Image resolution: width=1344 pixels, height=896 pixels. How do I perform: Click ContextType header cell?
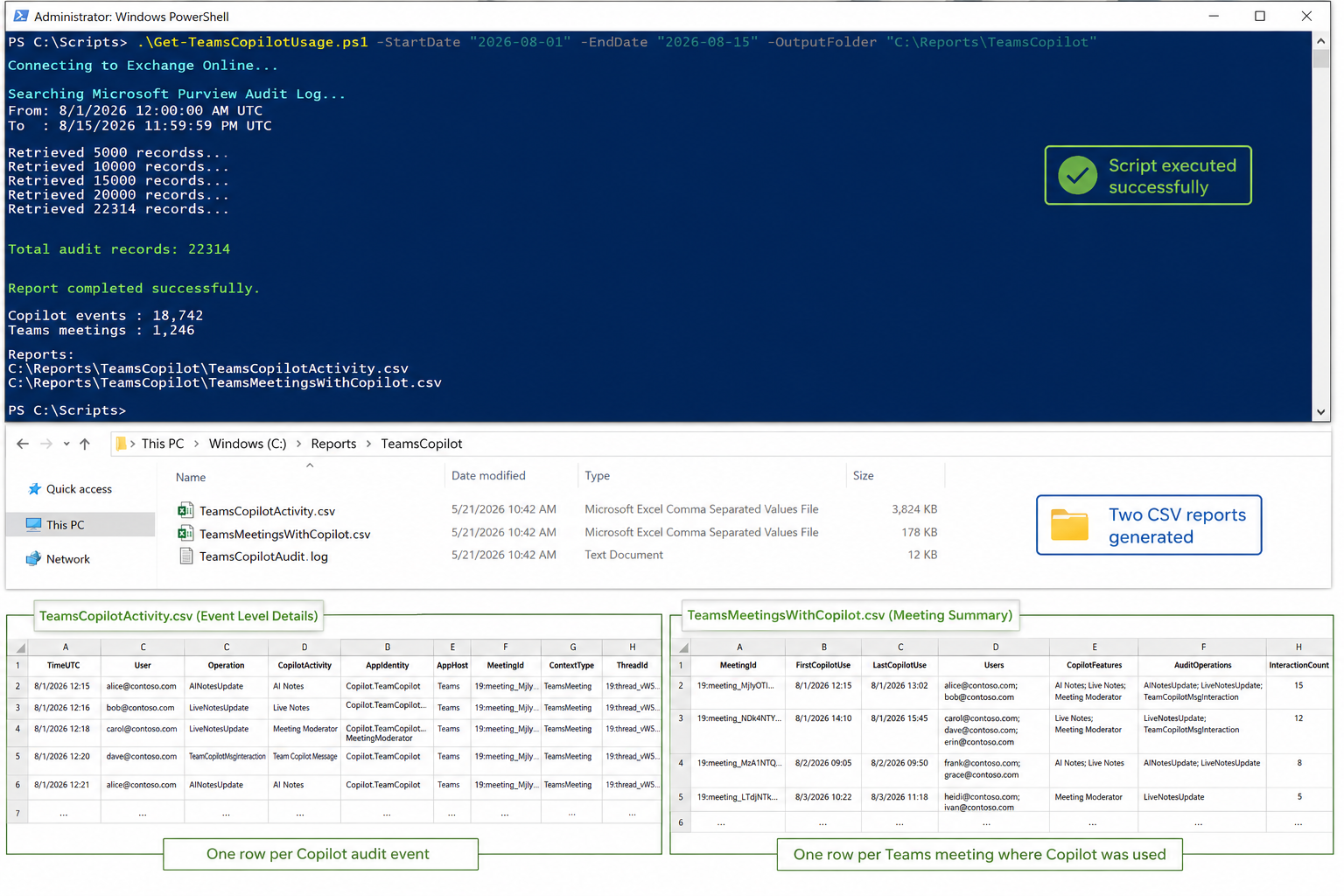572,666
